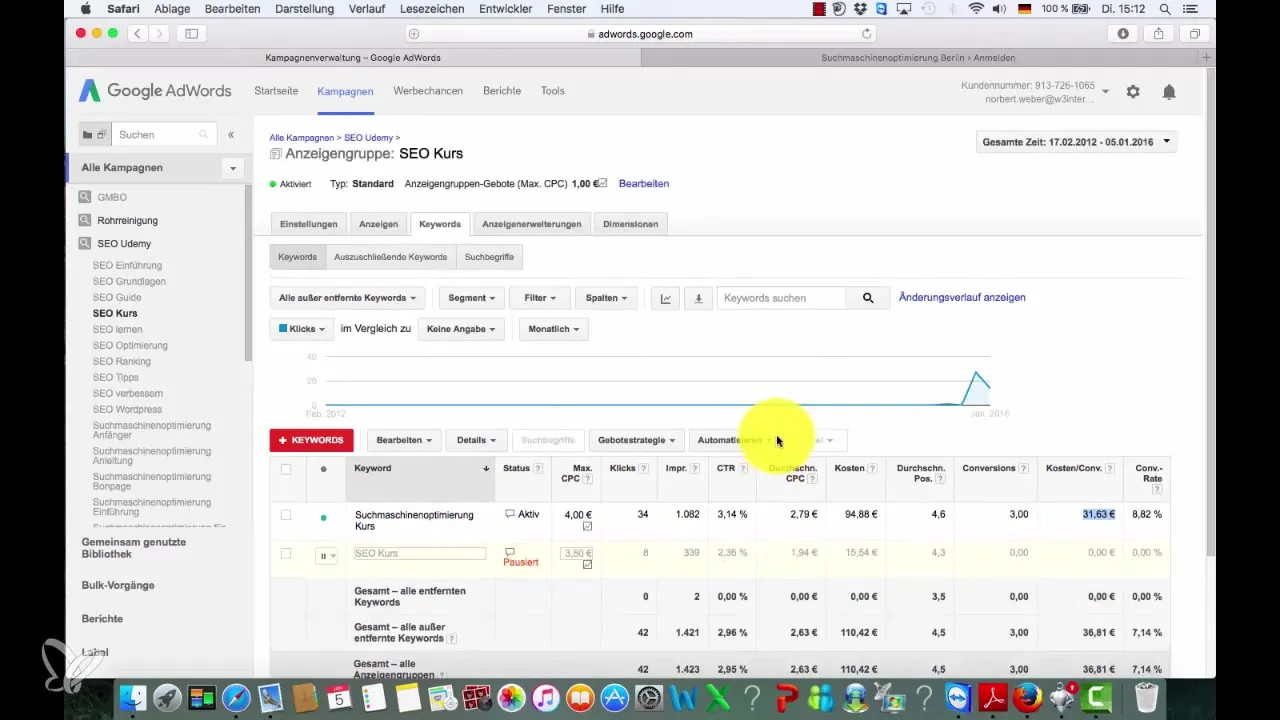
Task: Open Safari sidebar toggle button
Action: tap(191, 33)
